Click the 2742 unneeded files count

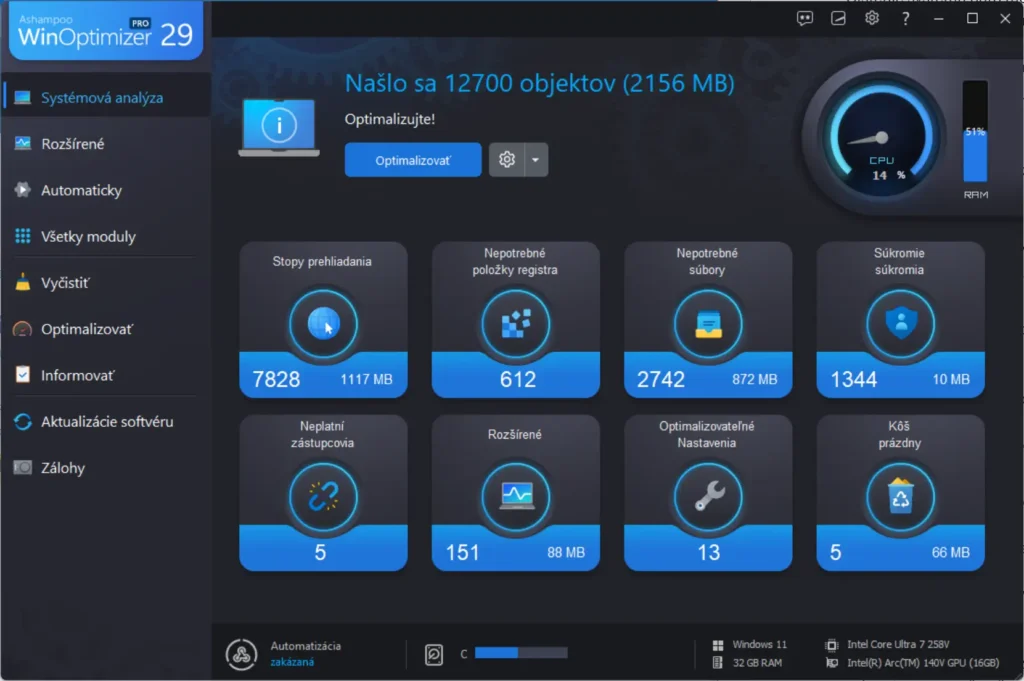point(661,379)
